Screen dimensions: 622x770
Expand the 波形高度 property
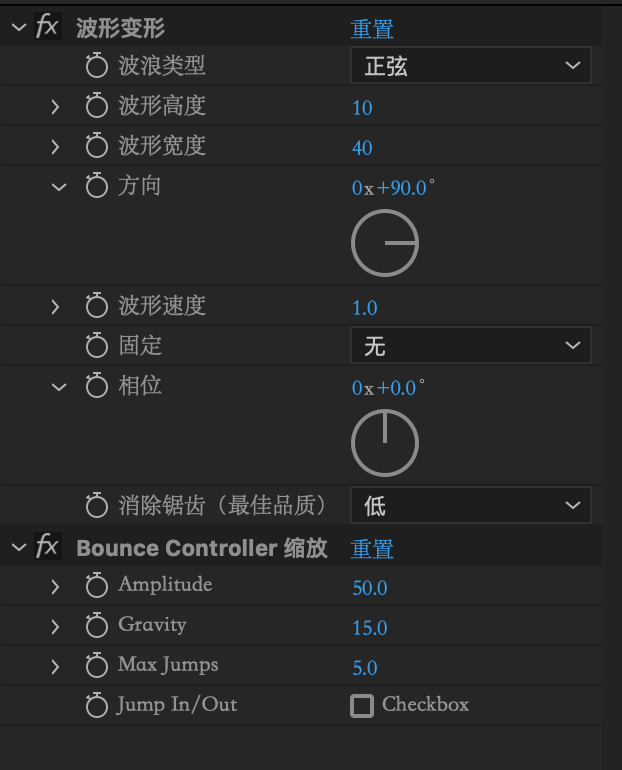point(56,107)
